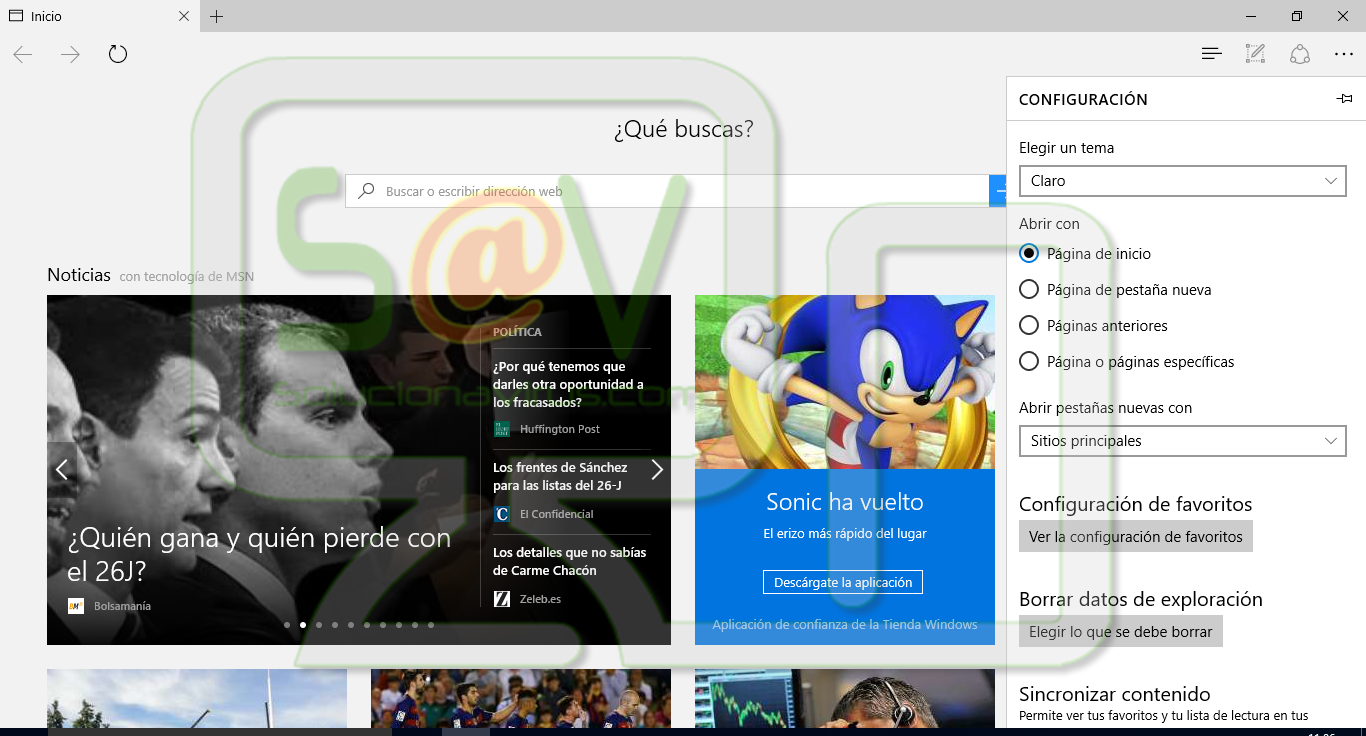Show the previous news slide with the left arrow
1366x736 pixels.
click(62, 469)
